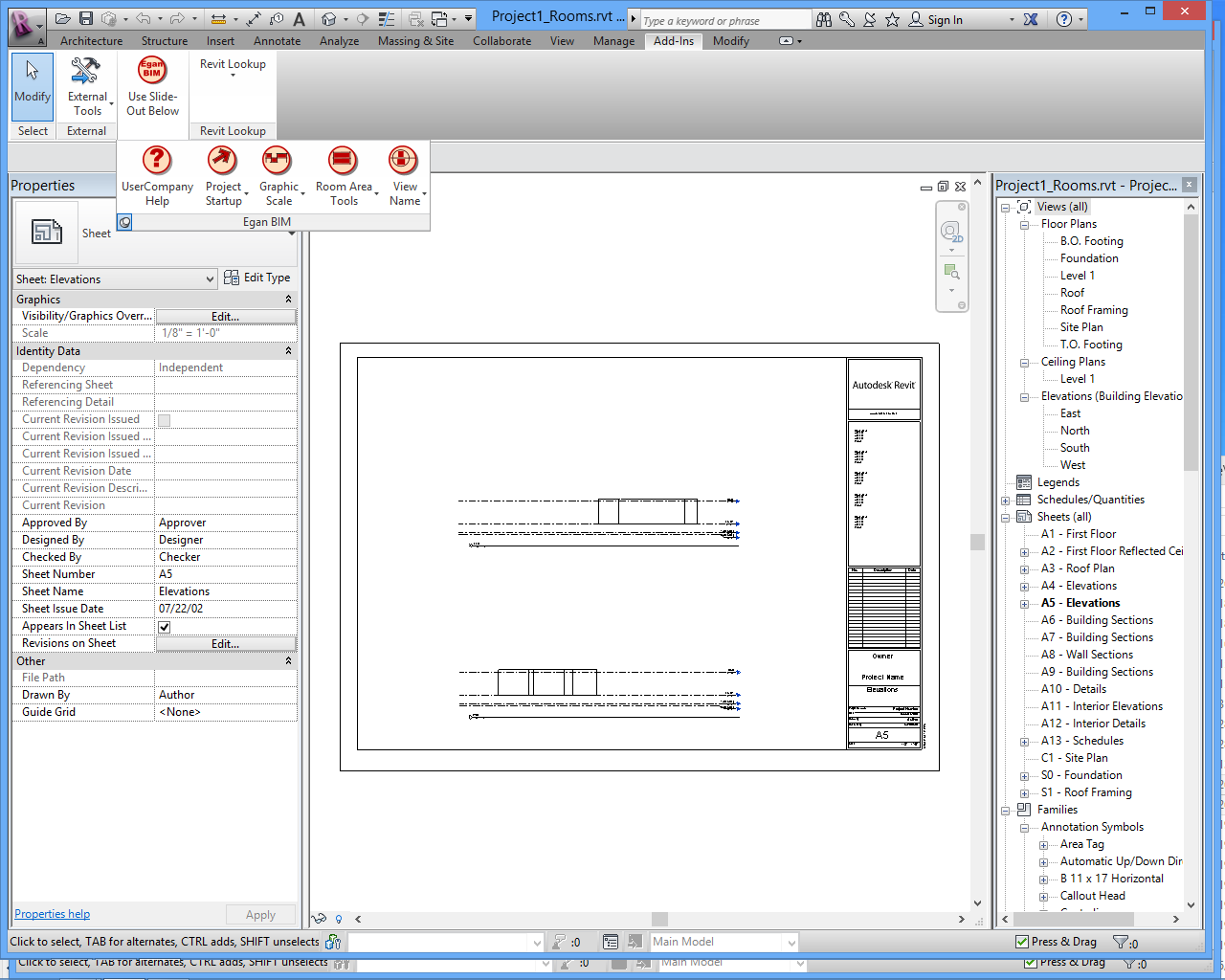This screenshot has width=1225, height=980.
Task: Click Edit for Visibility/Graphics Overrides
Action: coord(226,317)
